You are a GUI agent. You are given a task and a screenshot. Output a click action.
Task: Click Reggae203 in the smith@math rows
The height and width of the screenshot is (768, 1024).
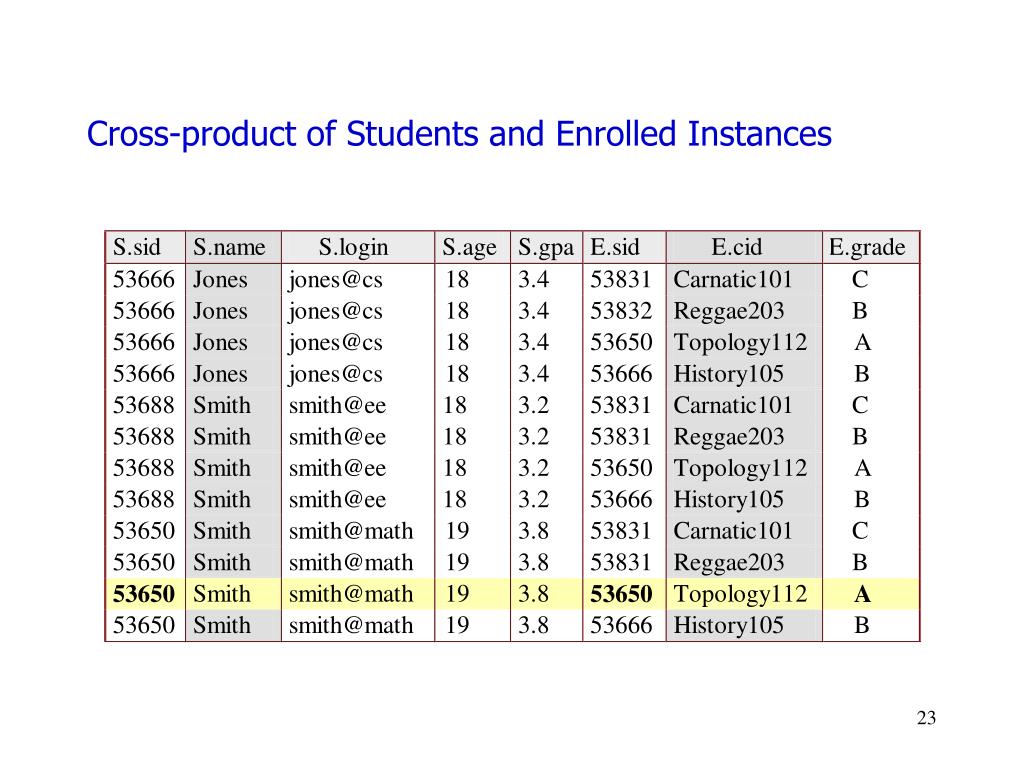point(729,562)
